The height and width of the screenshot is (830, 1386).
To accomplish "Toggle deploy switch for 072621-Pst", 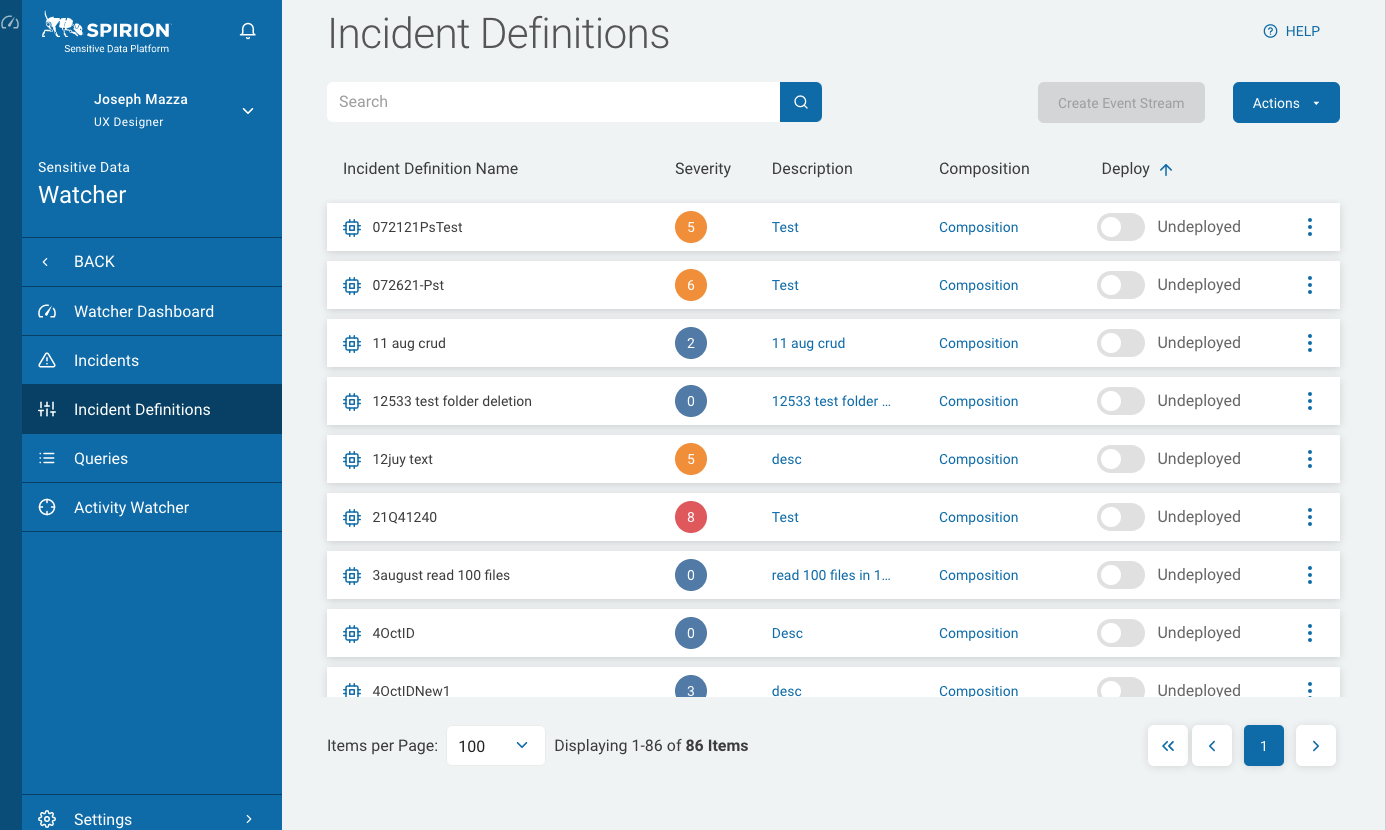I will [x=1120, y=285].
